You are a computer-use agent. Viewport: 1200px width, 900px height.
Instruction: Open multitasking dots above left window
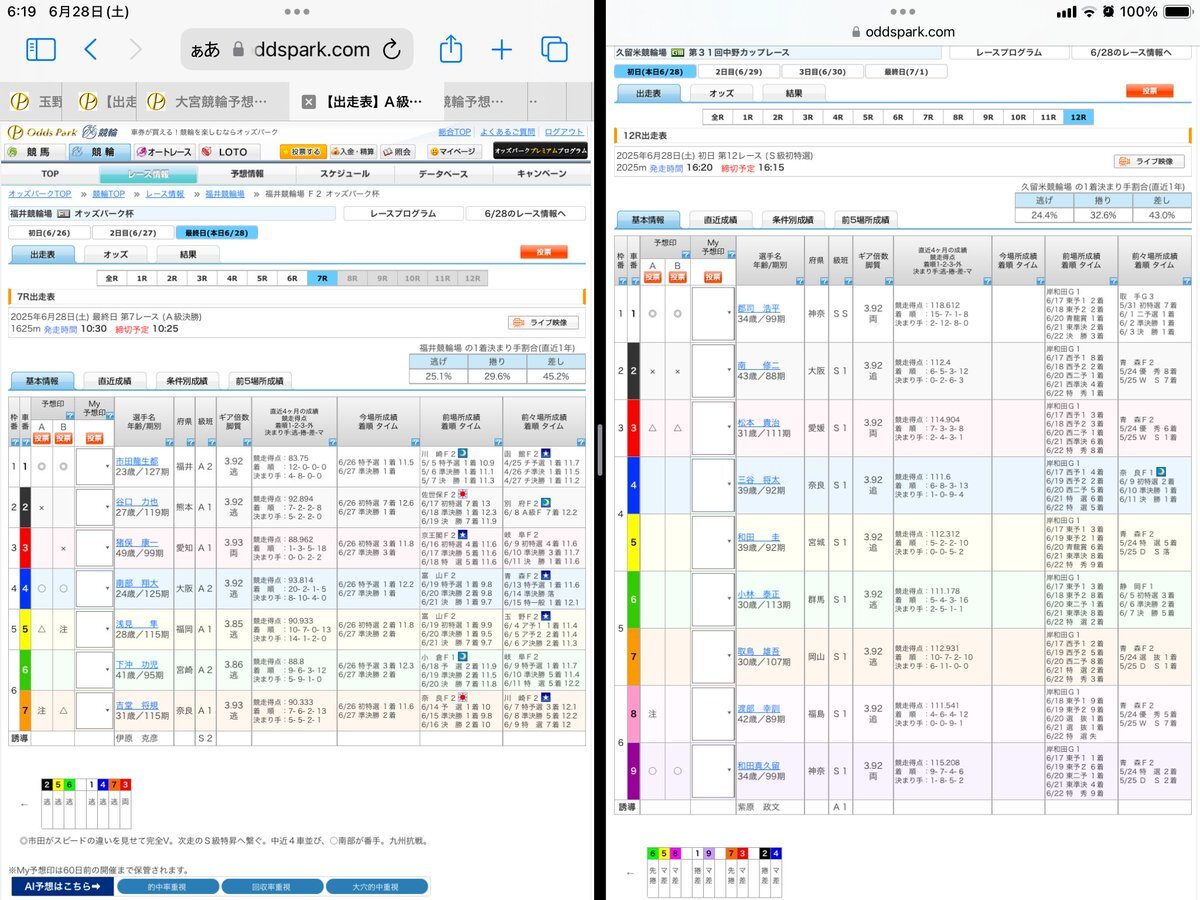click(297, 11)
